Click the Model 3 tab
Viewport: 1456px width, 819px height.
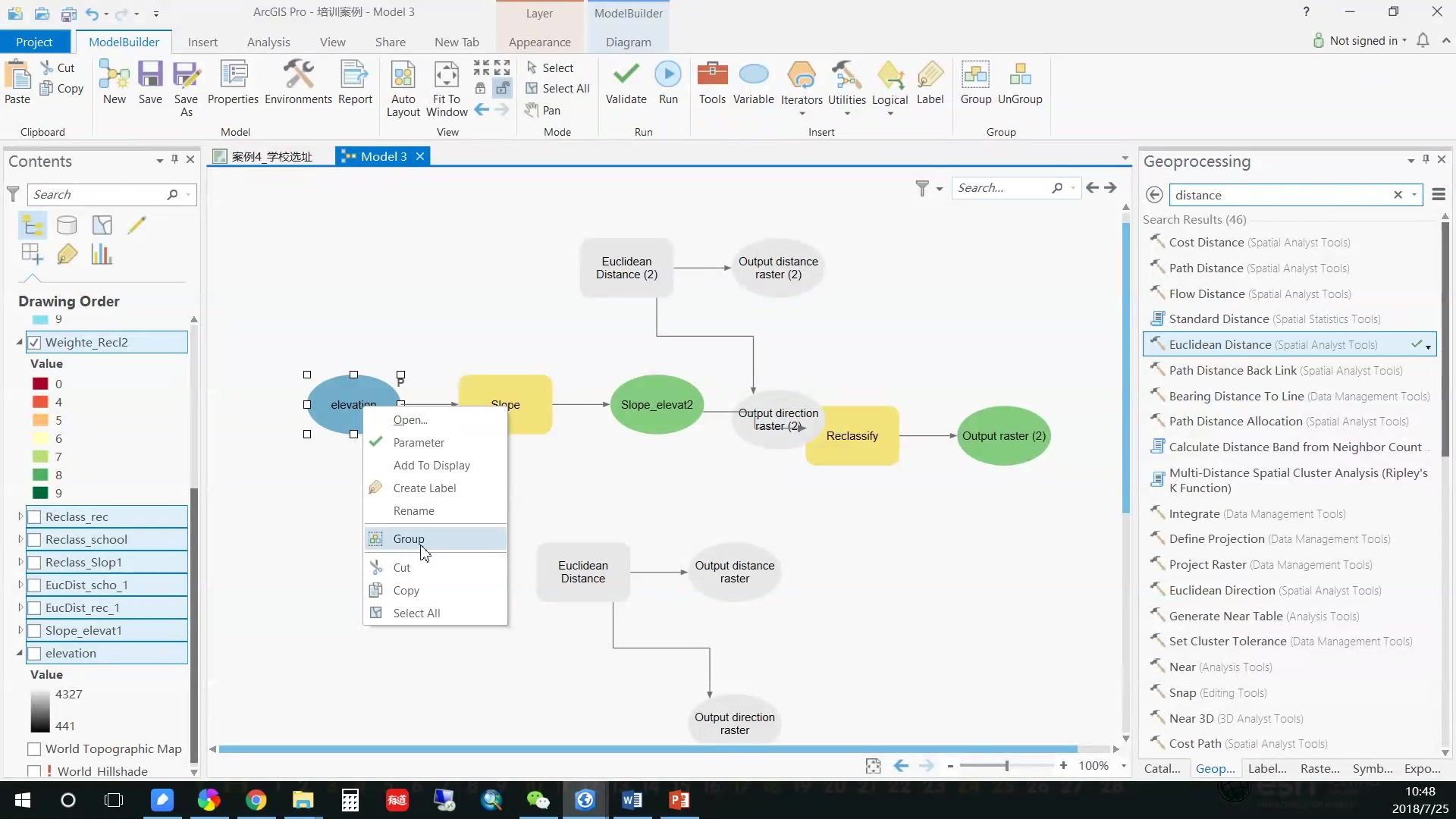pyautogui.click(x=383, y=156)
